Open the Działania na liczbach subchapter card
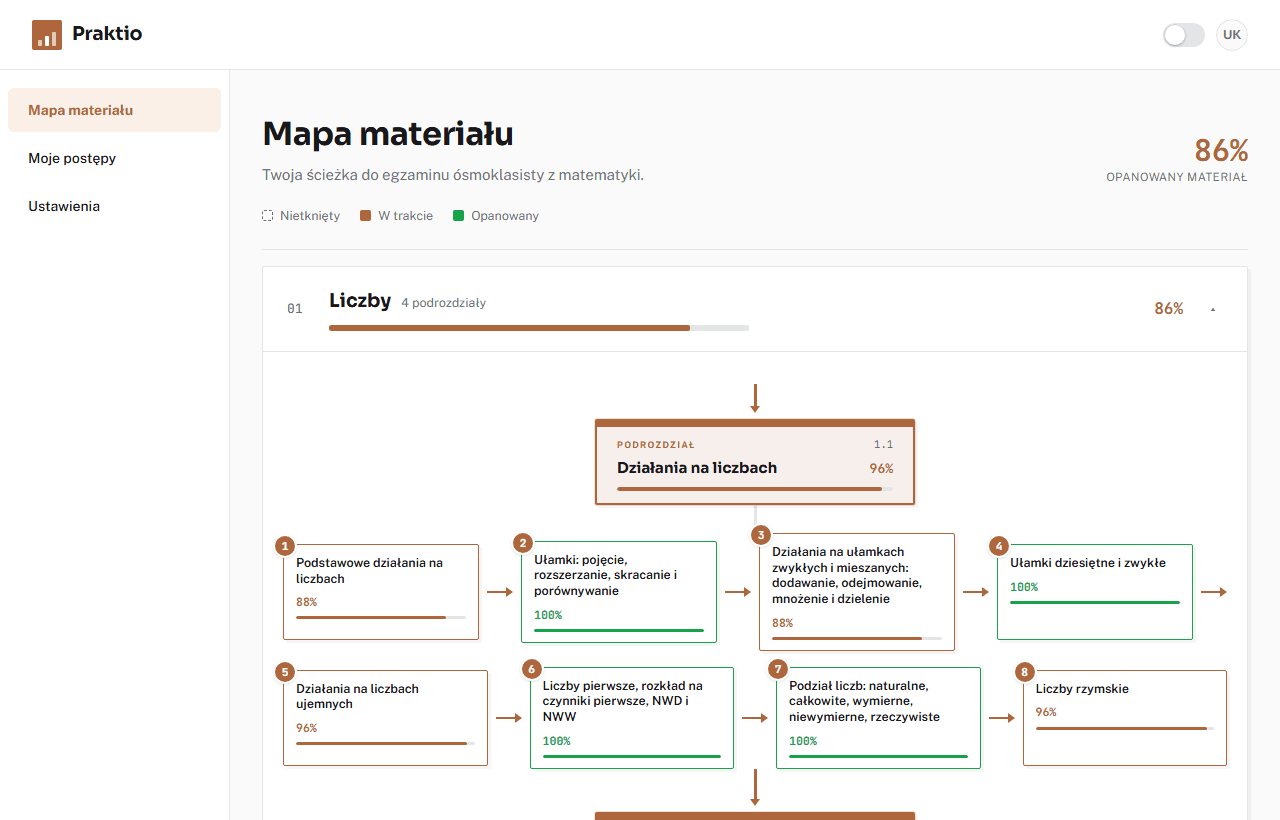The width and height of the screenshot is (1280, 820). pos(755,462)
